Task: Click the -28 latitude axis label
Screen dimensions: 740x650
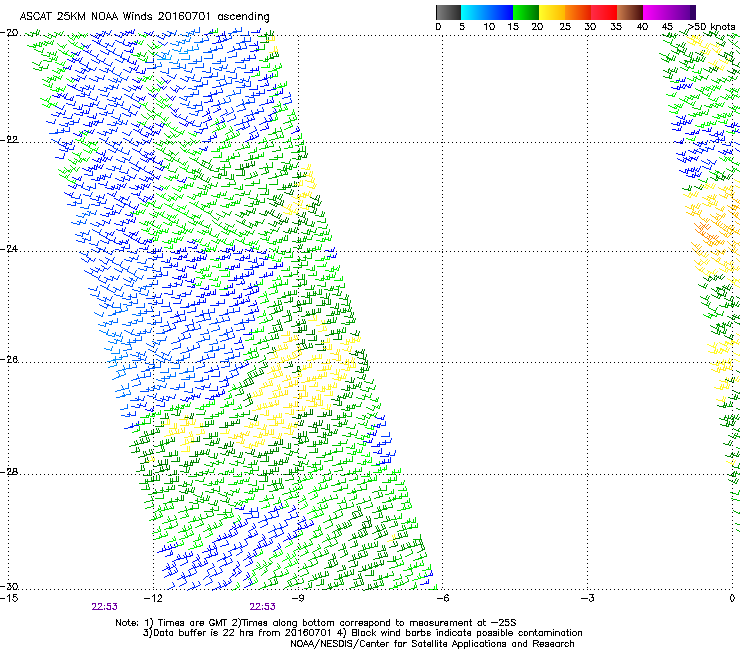Action: 10,472
